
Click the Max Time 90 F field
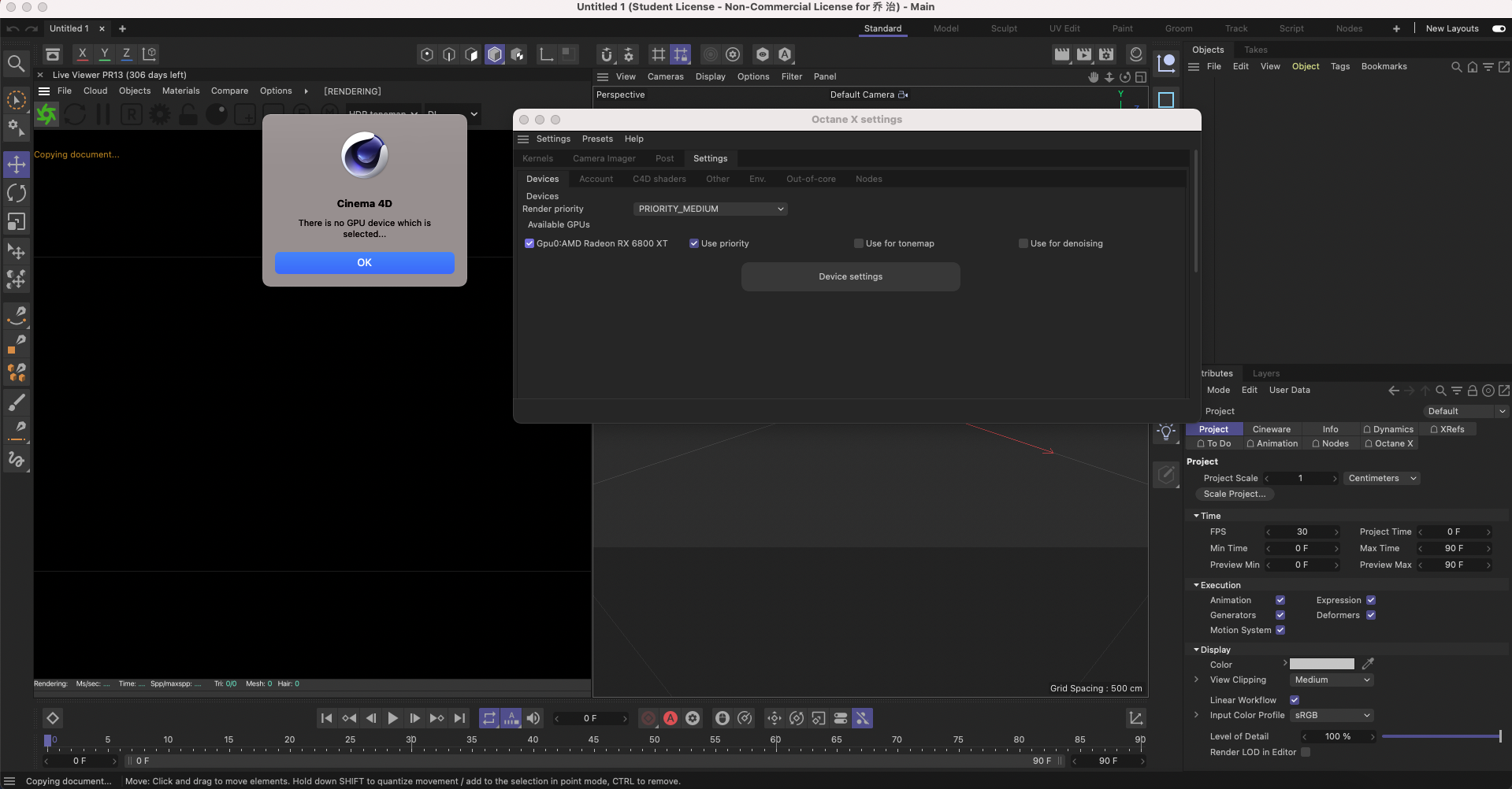click(1454, 548)
